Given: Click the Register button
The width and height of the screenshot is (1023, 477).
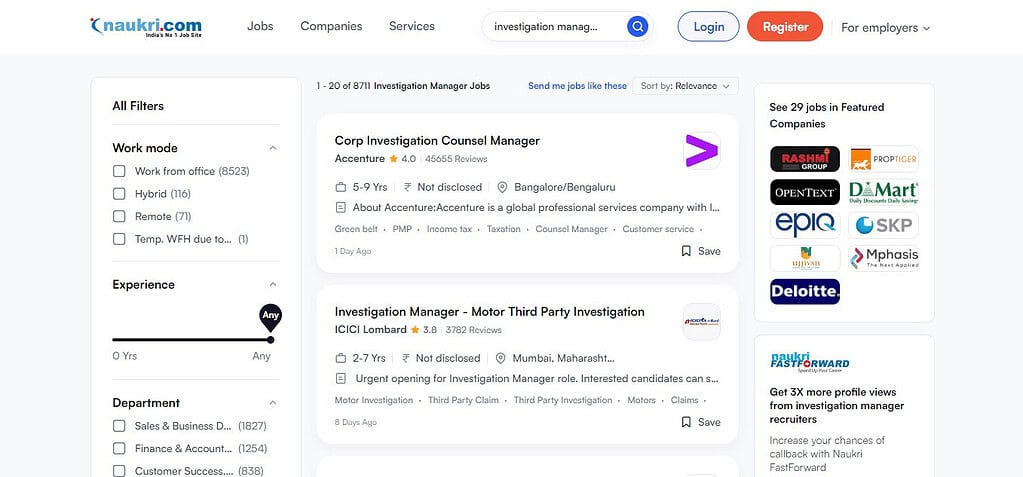Looking at the screenshot, I should (785, 27).
